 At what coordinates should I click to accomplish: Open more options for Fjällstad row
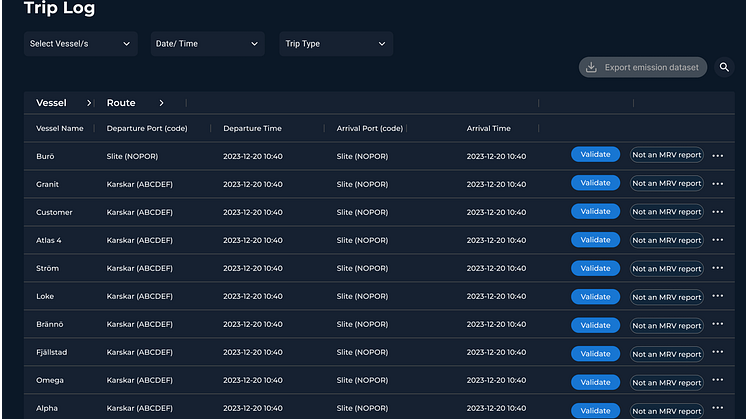[x=717, y=353]
